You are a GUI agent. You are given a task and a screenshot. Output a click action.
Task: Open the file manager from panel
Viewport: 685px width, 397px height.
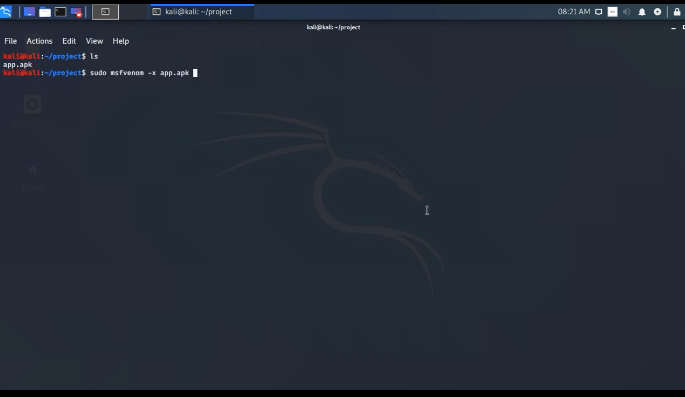45,12
